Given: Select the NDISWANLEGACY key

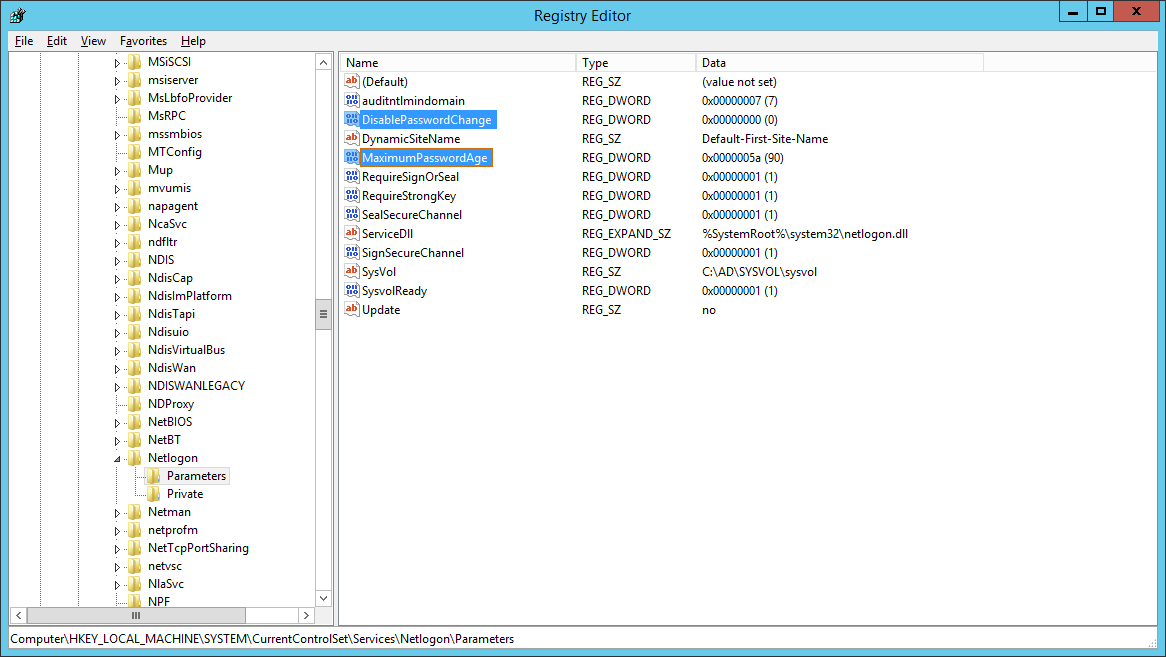Looking at the screenshot, I should point(196,386).
